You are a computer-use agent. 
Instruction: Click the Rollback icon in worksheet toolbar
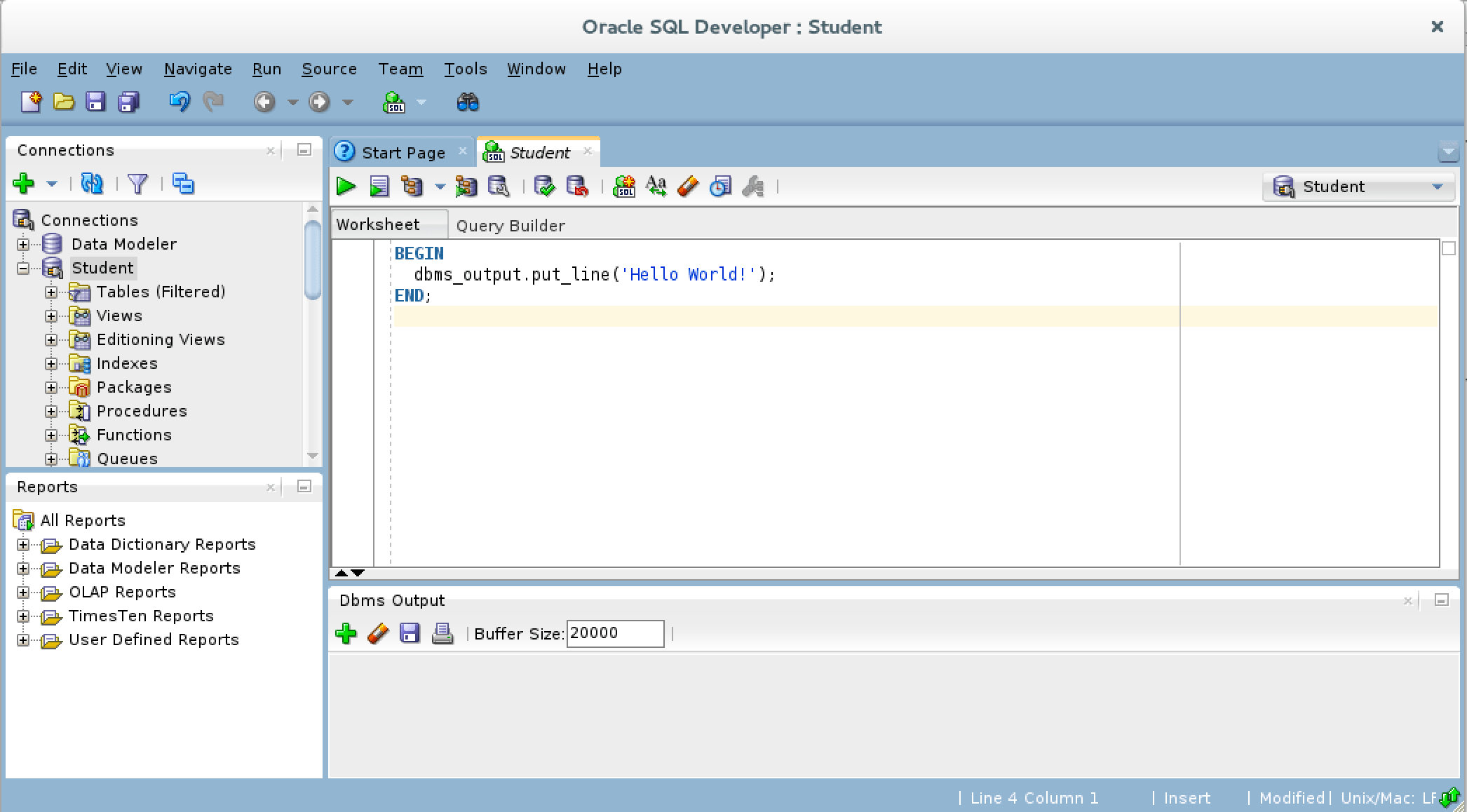(576, 187)
